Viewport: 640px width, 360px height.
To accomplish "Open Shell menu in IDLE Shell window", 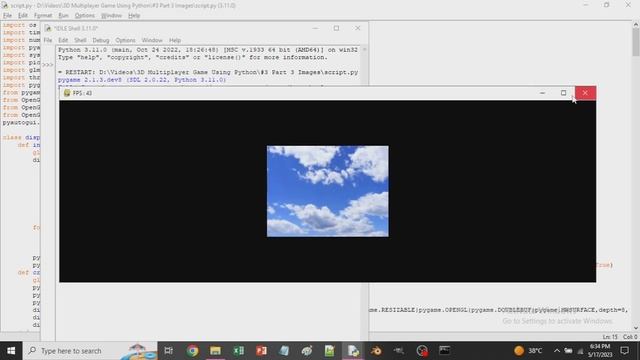I will pyautogui.click(x=80, y=40).
